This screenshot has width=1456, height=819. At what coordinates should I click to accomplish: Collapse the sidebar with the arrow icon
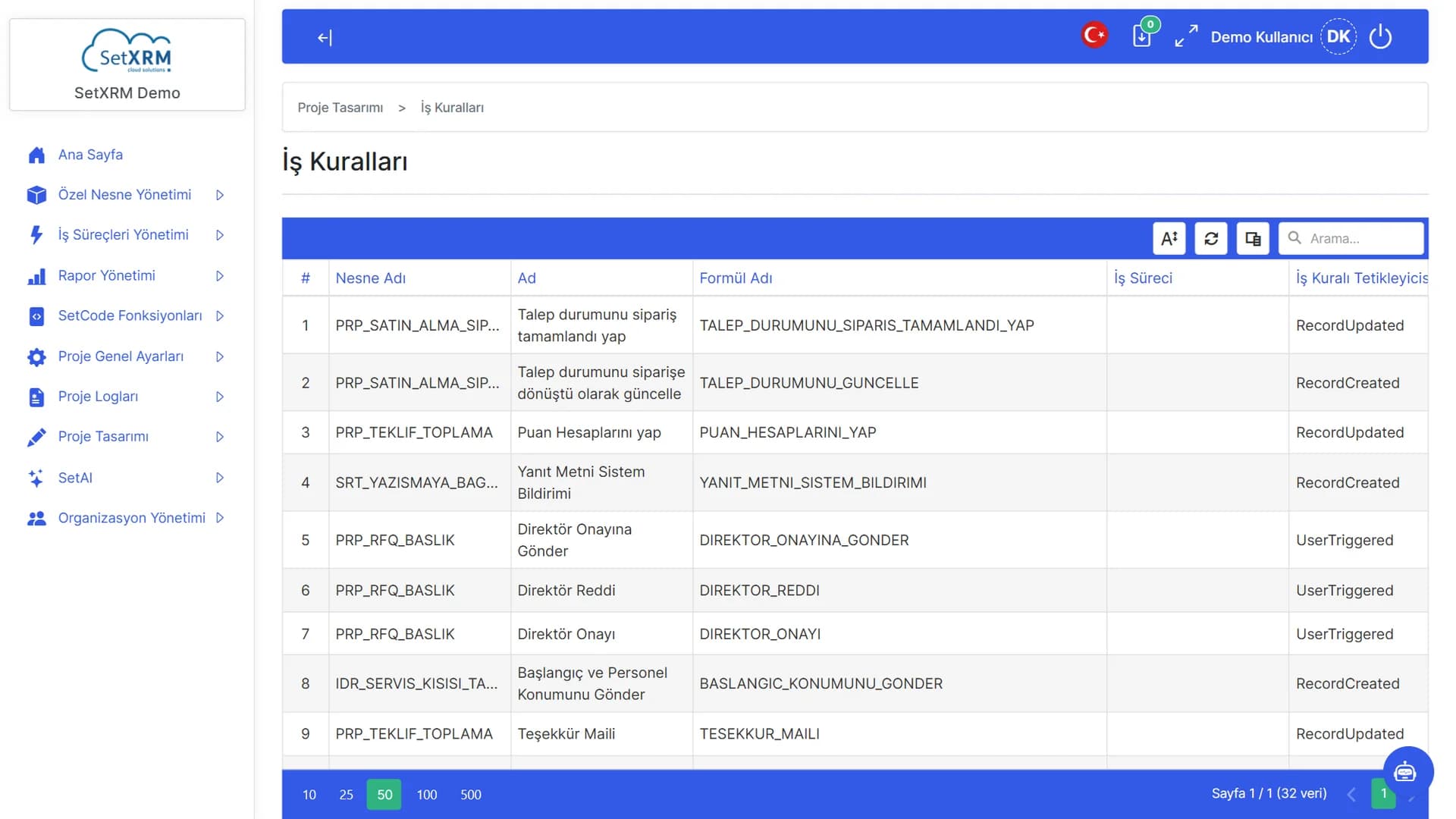[325, 37]
